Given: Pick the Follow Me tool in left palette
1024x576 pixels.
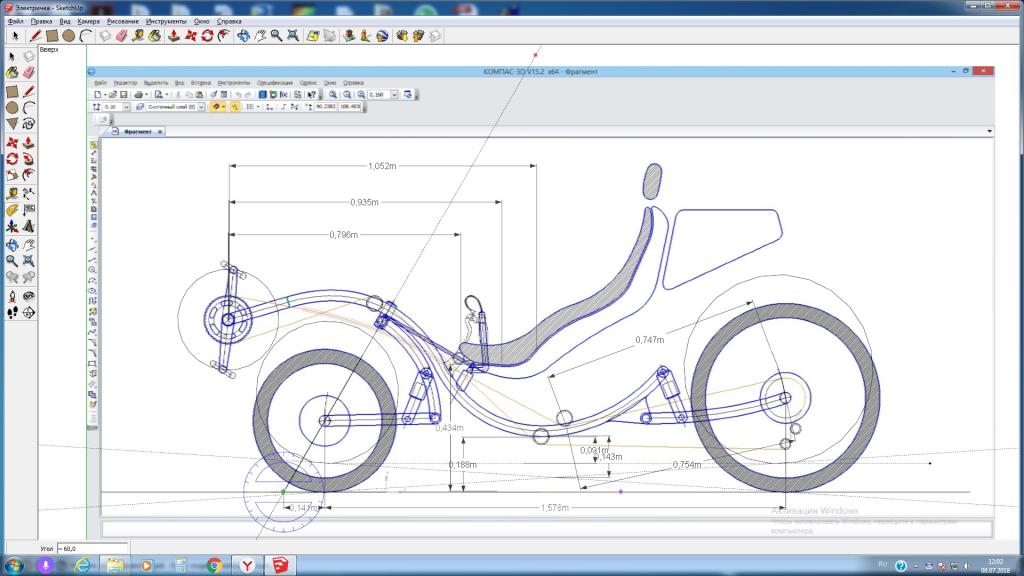Looking at the screenshot, I should click(28, 159).
